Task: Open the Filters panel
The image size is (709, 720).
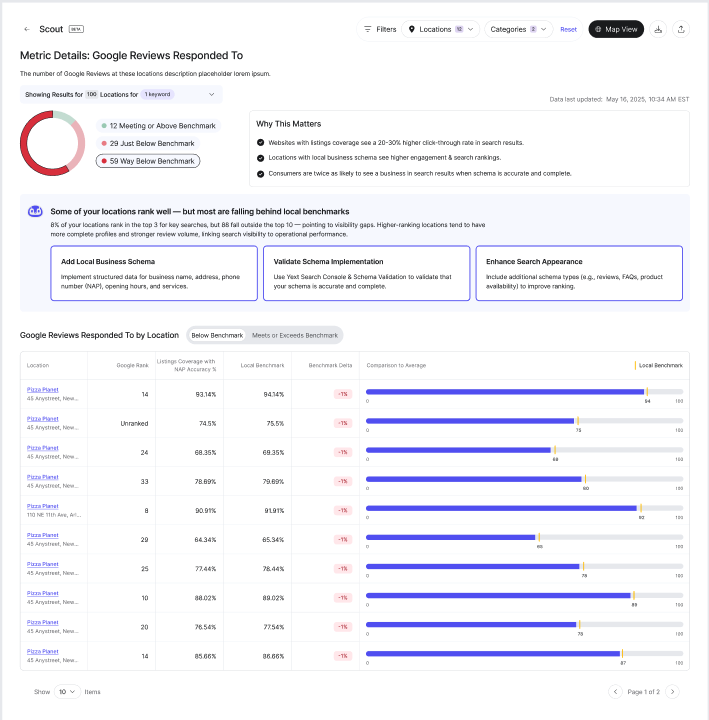Action: click(379, 29)
